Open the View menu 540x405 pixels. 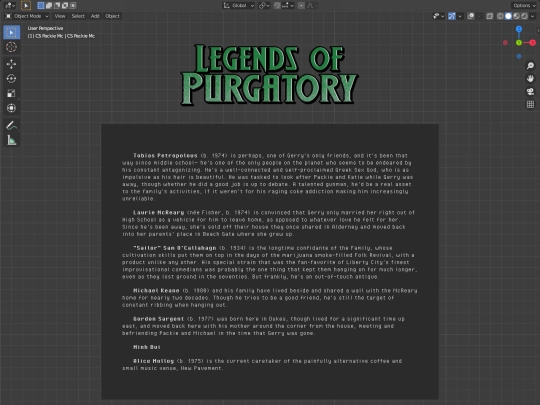pyautogui.click(x=60, y=16)
